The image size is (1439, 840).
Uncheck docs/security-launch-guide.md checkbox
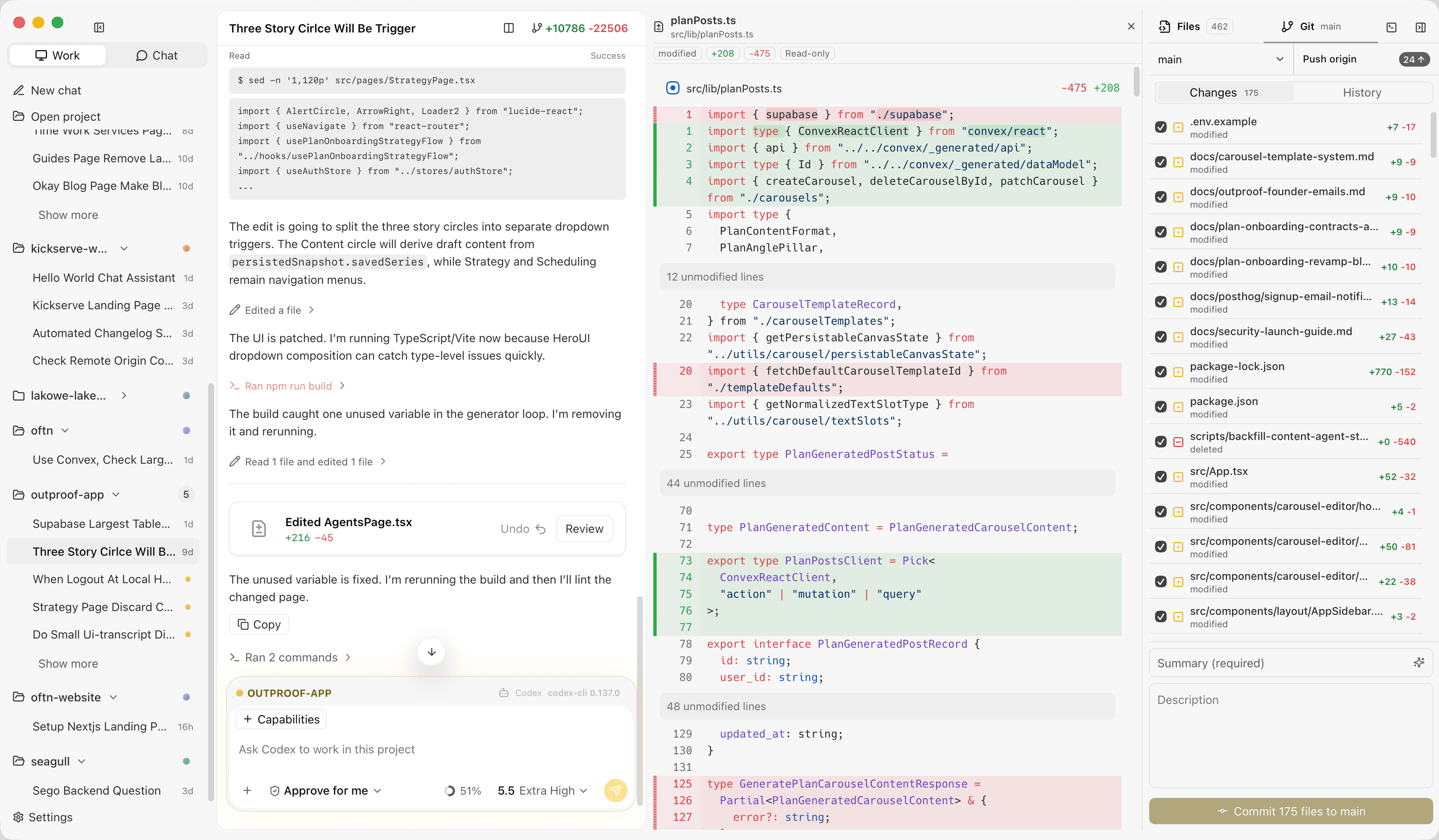pyautogui.click(x=1160, y=336)
